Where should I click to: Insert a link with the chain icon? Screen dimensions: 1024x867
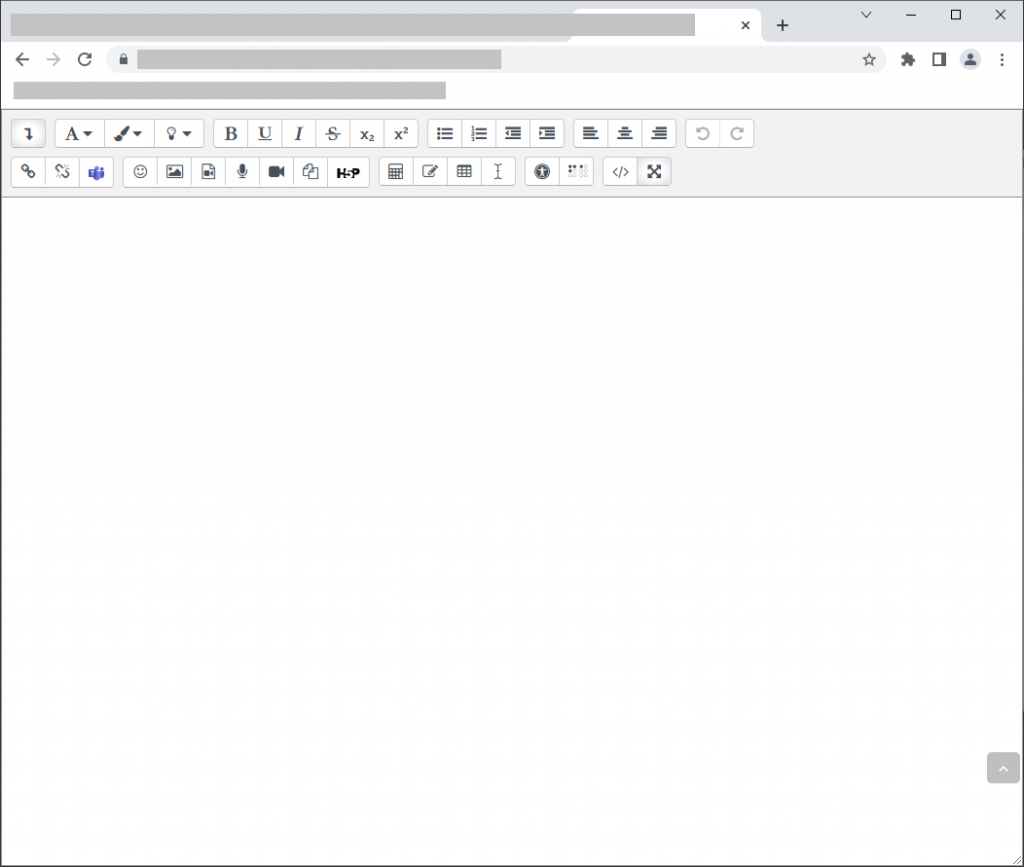tap(28, 172)
